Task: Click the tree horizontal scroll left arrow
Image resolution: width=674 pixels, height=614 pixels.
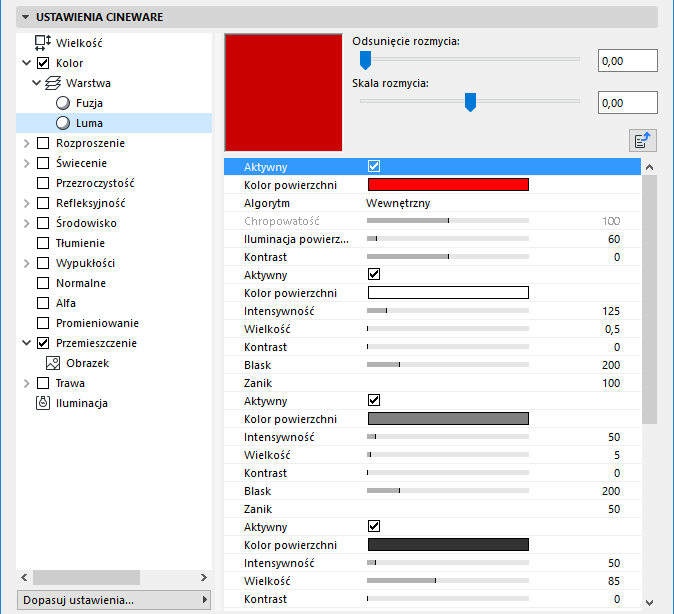Action: [25, 577]
